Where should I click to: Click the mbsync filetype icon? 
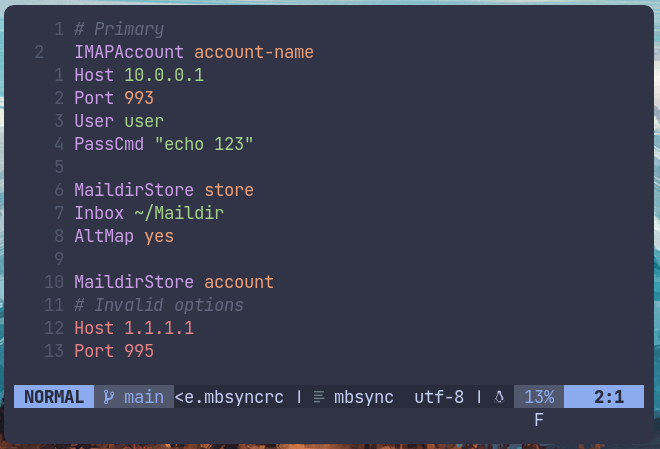point(319,397)
